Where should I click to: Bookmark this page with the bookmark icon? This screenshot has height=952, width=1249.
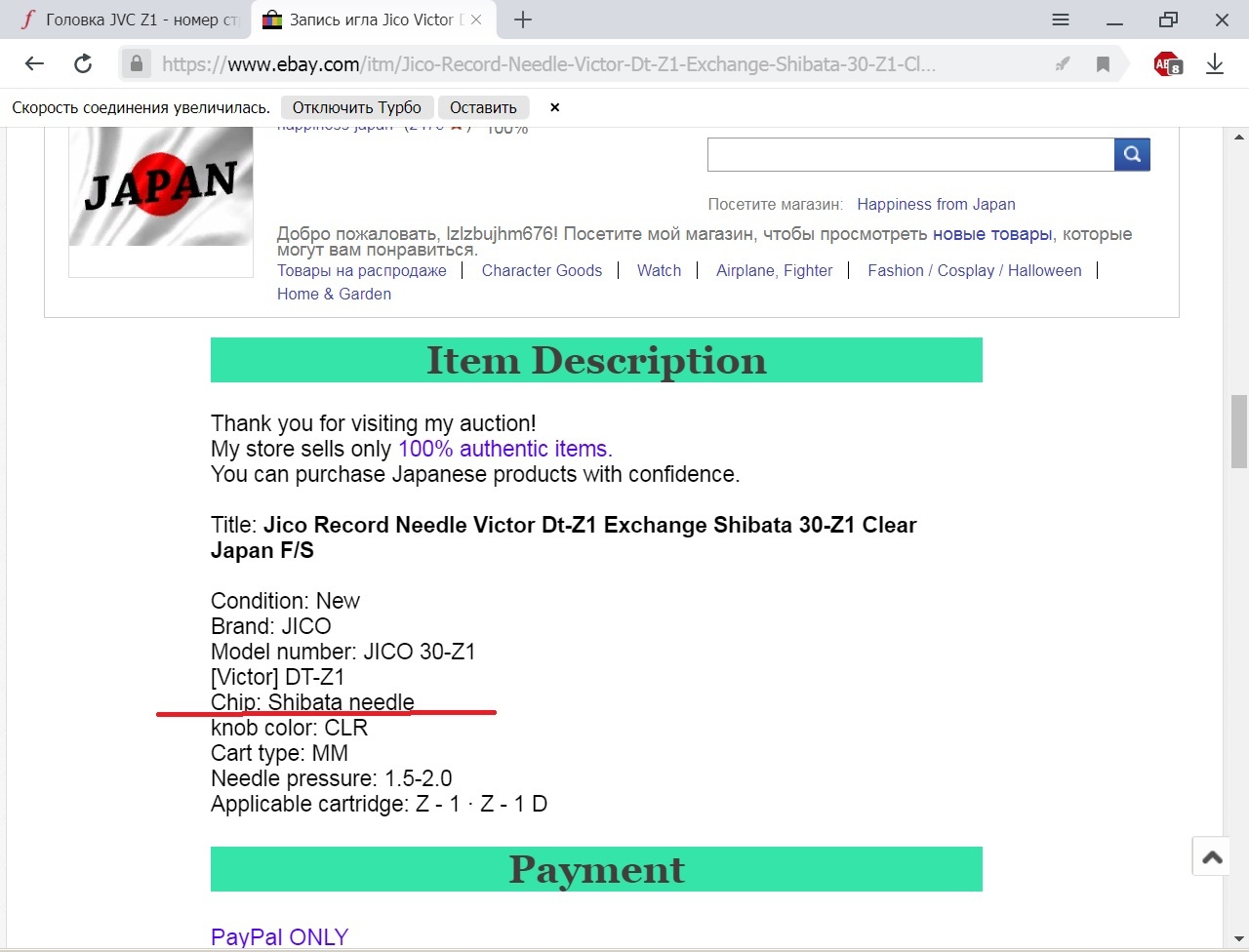pos(1103,64)
